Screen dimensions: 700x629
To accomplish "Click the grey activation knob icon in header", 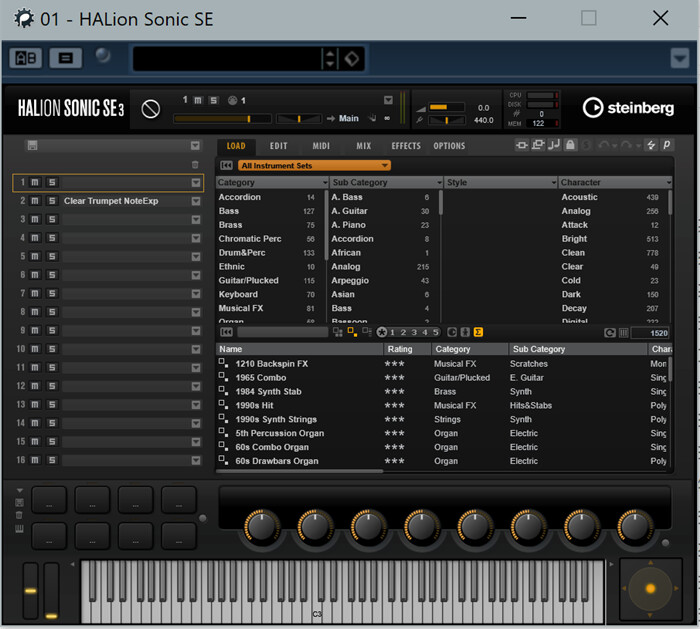I will point(103,56).
